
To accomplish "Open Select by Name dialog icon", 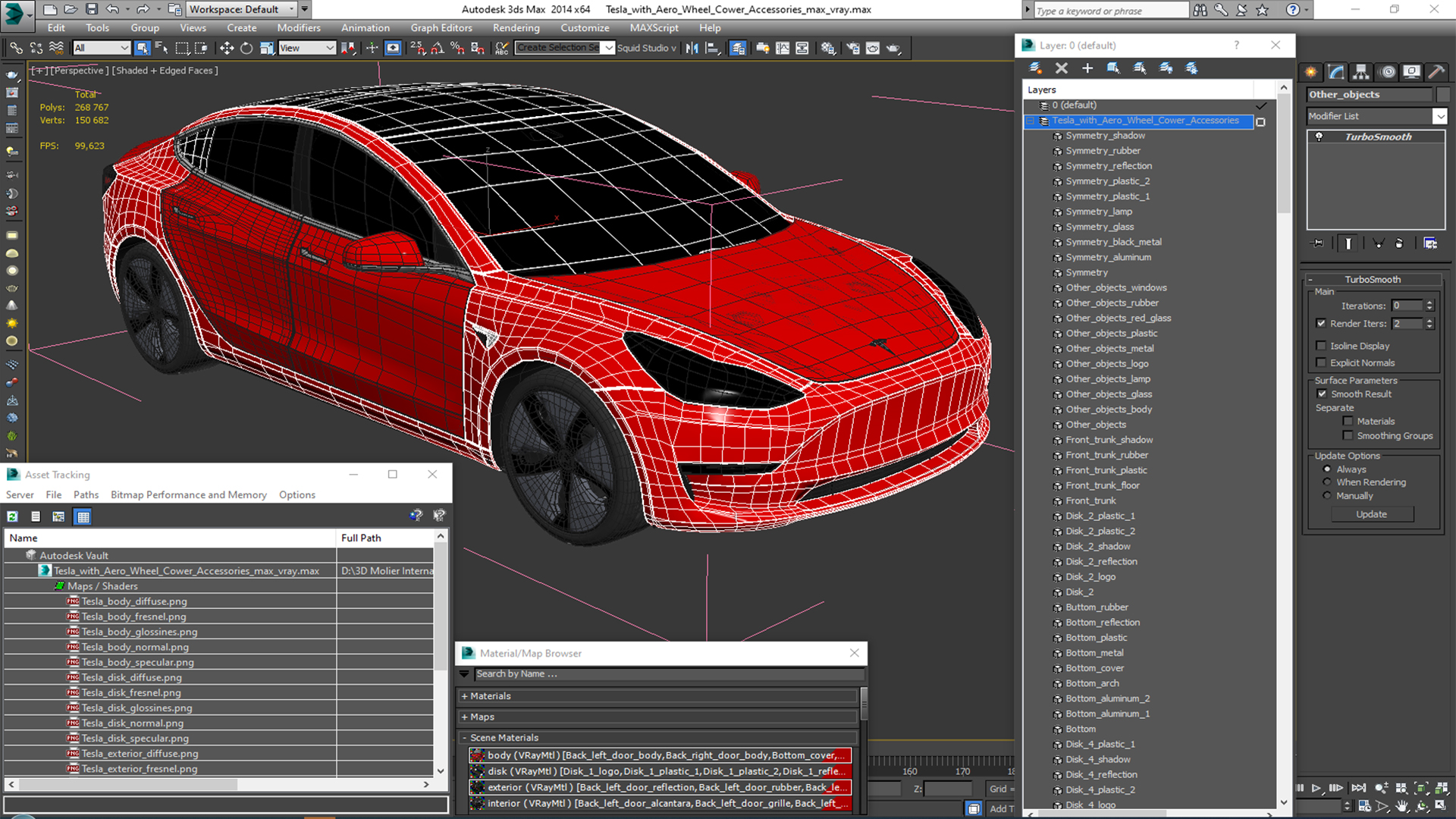I will (162, 48).
